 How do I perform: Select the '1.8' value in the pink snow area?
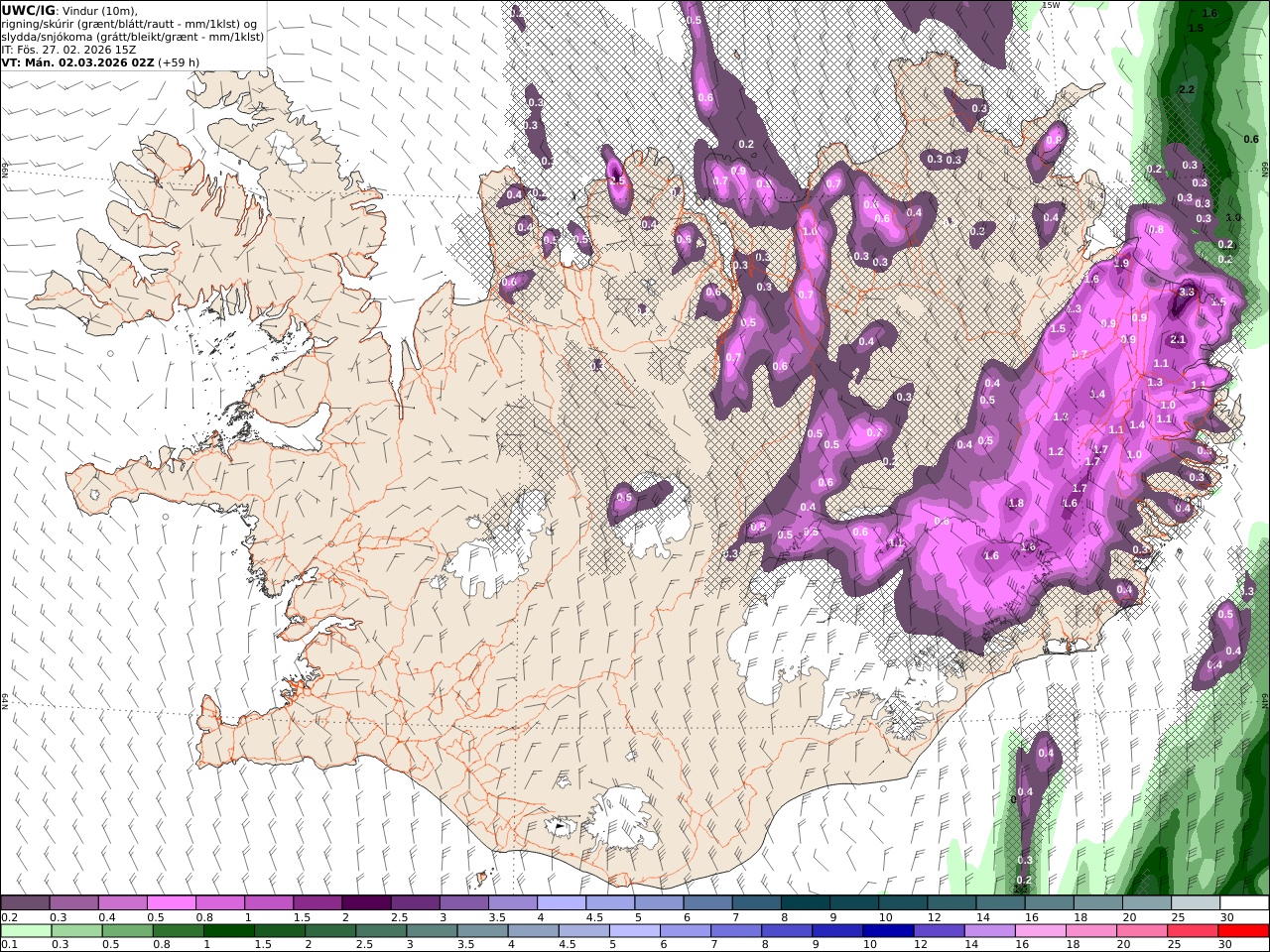(x=1016, y=503)
